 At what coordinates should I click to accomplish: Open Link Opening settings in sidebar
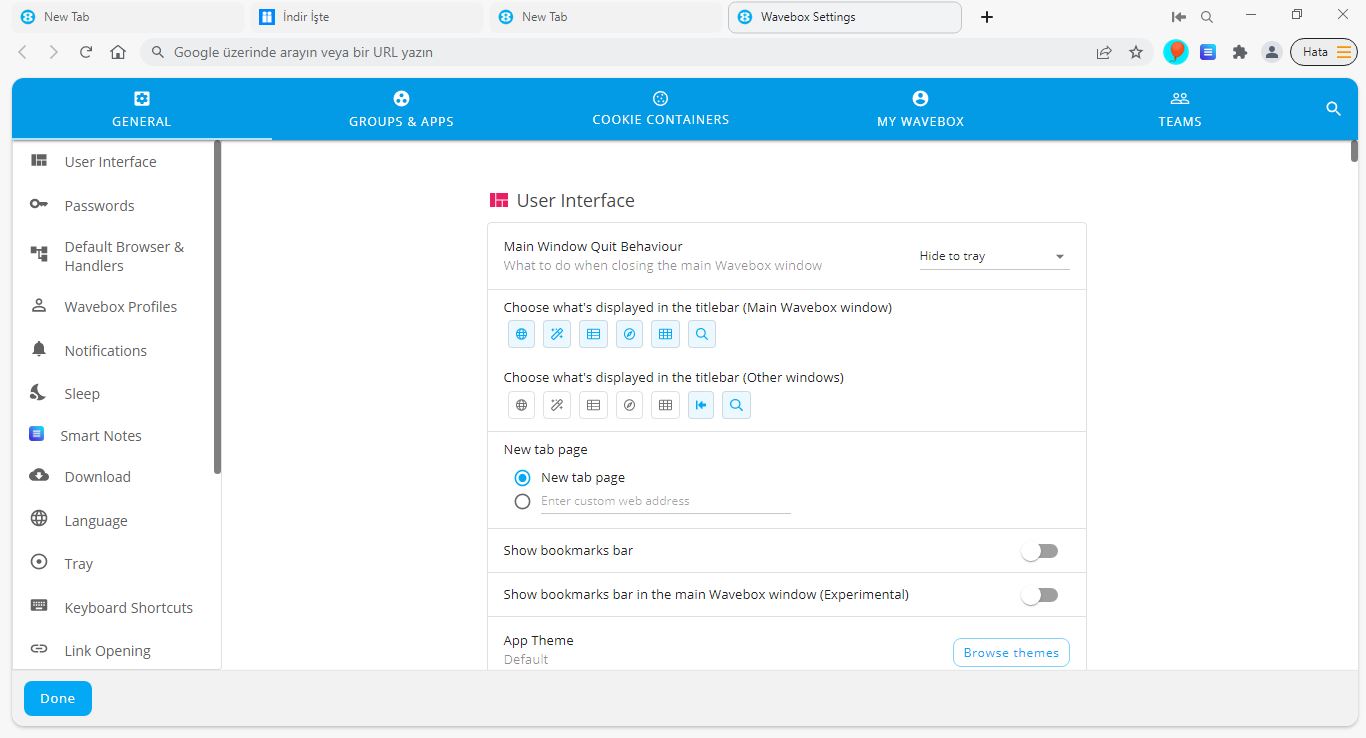point(112,651)
